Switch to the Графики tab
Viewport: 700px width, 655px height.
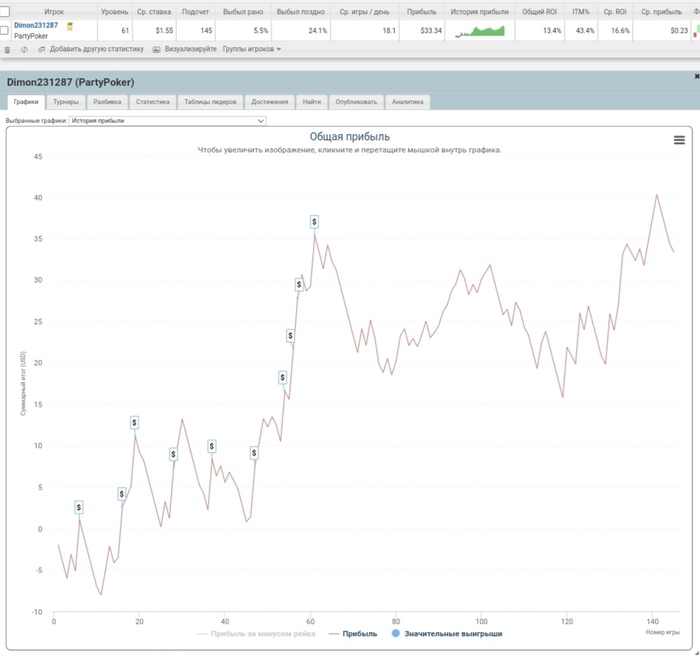coord(26,102)
